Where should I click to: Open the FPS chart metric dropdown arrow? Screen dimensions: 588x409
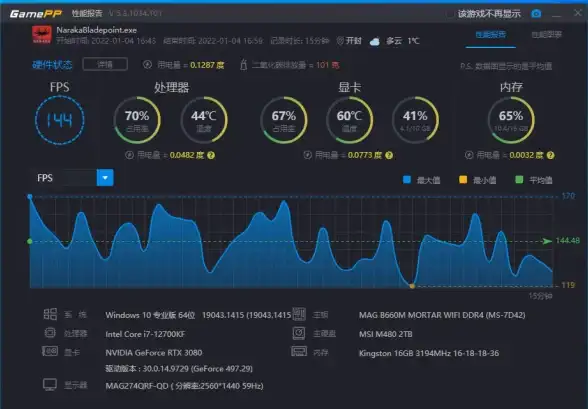tap(105, 178)
